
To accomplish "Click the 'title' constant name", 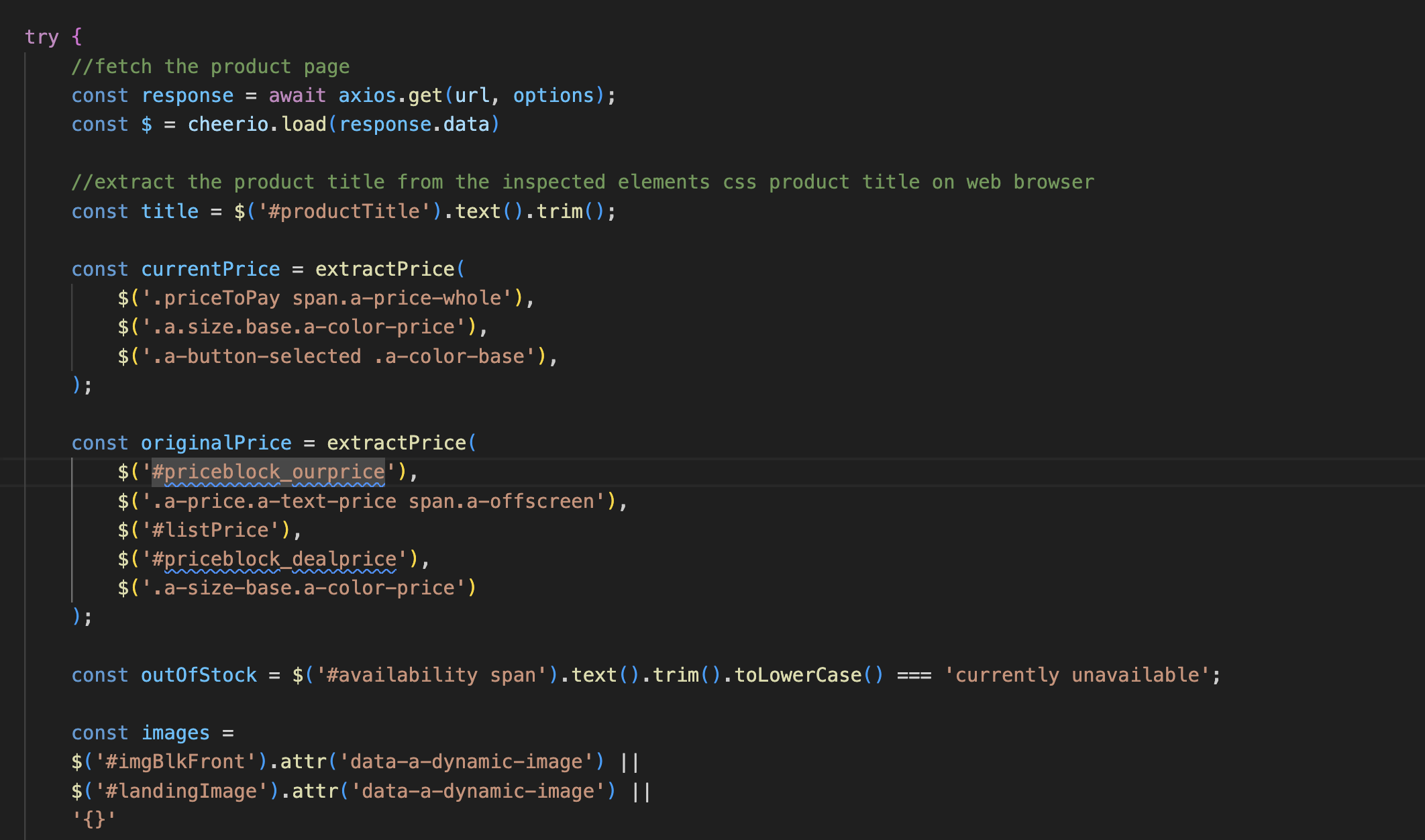I will click(x=170, y=211).
